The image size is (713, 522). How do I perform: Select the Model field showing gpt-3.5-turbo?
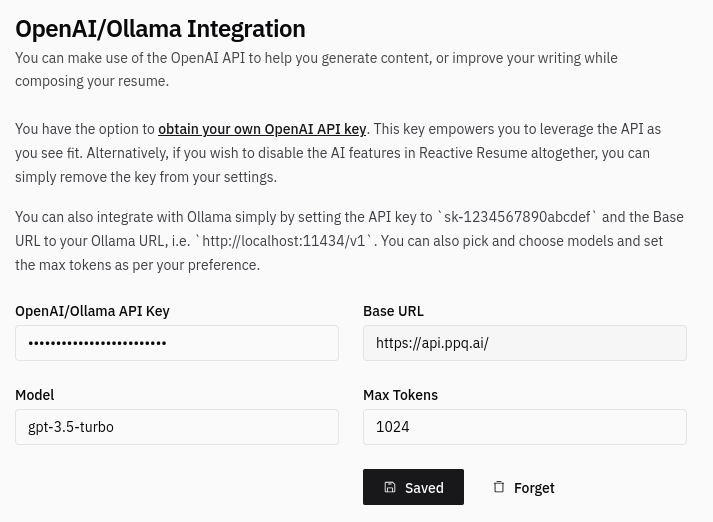click(x=177, y=427)
